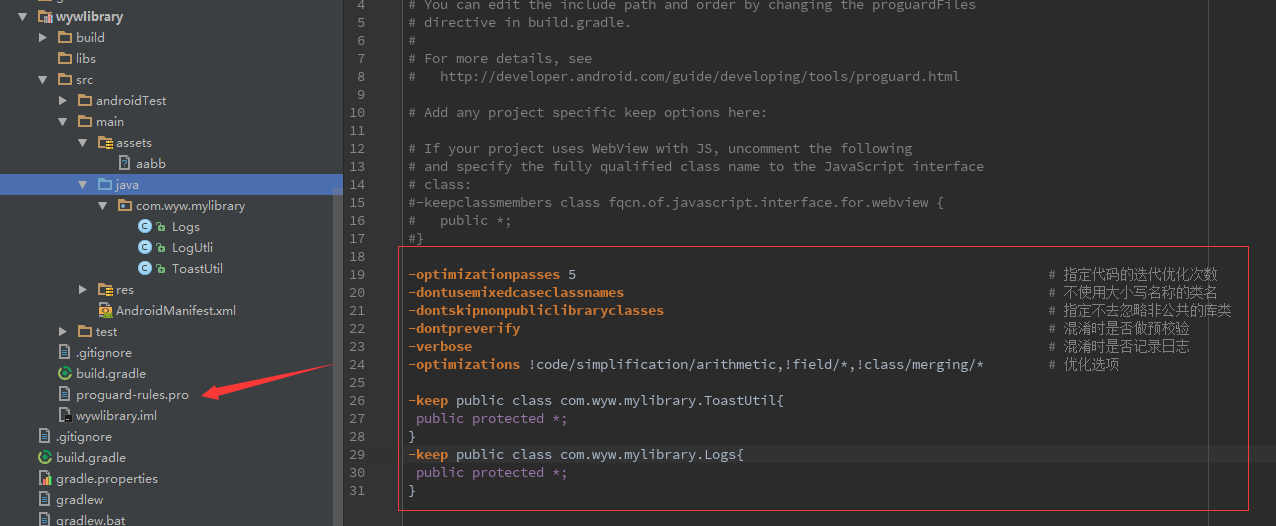Click the AndroidManifest.xml file icon

(105, 311)
